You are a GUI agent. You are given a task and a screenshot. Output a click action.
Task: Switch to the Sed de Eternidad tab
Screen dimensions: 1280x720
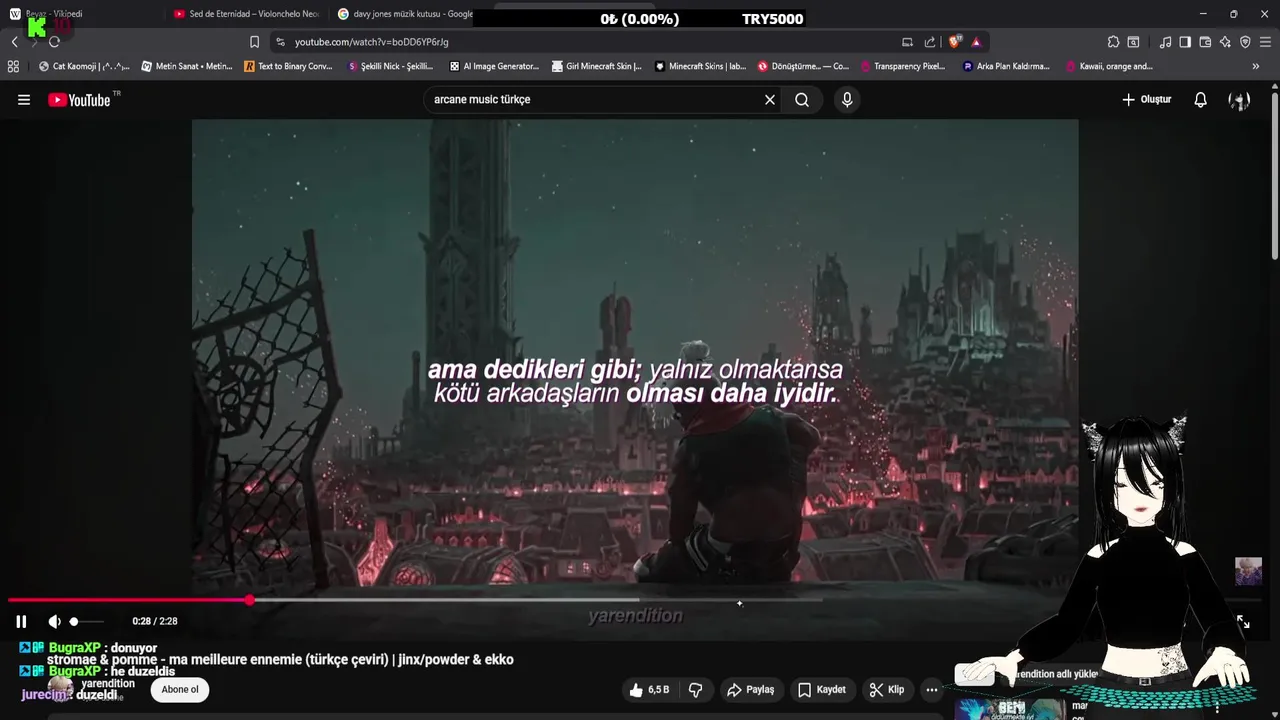click(246, 14)
